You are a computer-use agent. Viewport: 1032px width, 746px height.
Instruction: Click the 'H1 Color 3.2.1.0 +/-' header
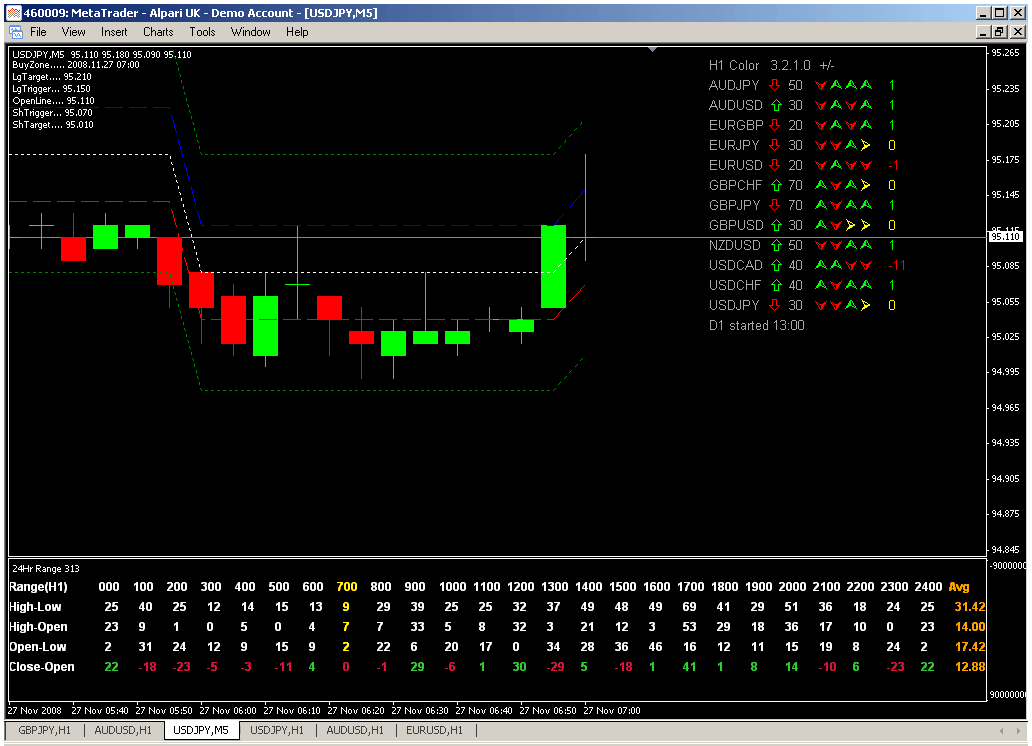771,65
